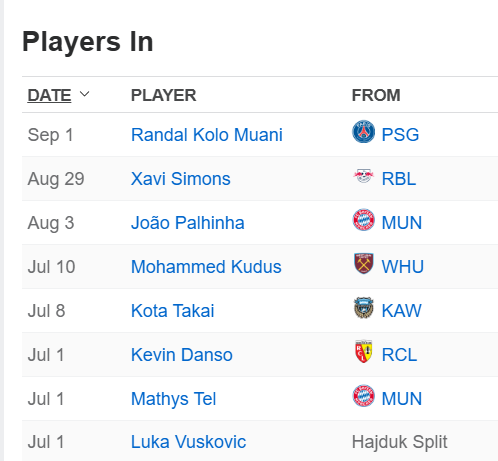Open Luka Vuskovic player link
The image size is (498, 461).
(x=188, y=442)
